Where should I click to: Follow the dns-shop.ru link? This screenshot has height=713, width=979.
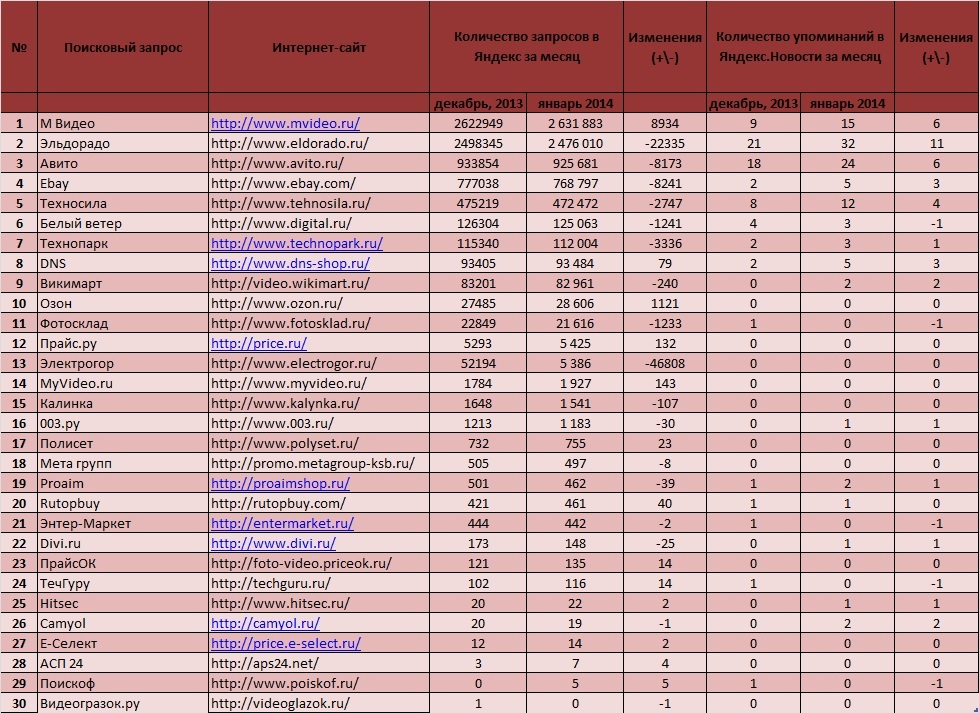pyautogui.click(x=290, y=263)
